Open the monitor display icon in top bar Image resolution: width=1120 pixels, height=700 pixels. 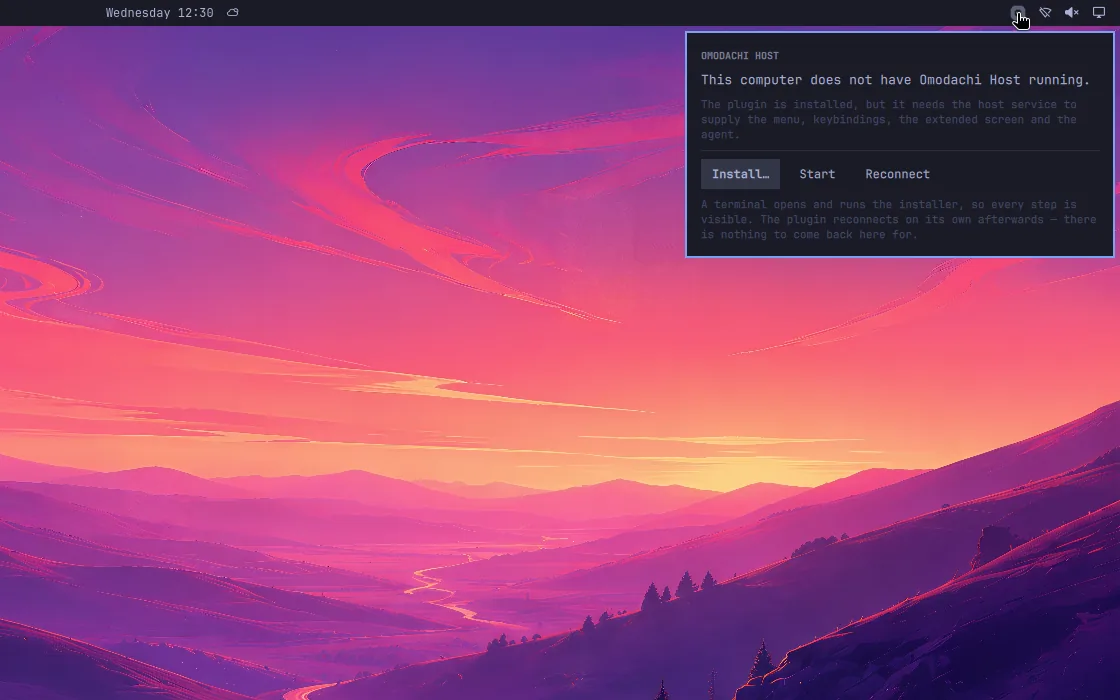coord(1099,13)
